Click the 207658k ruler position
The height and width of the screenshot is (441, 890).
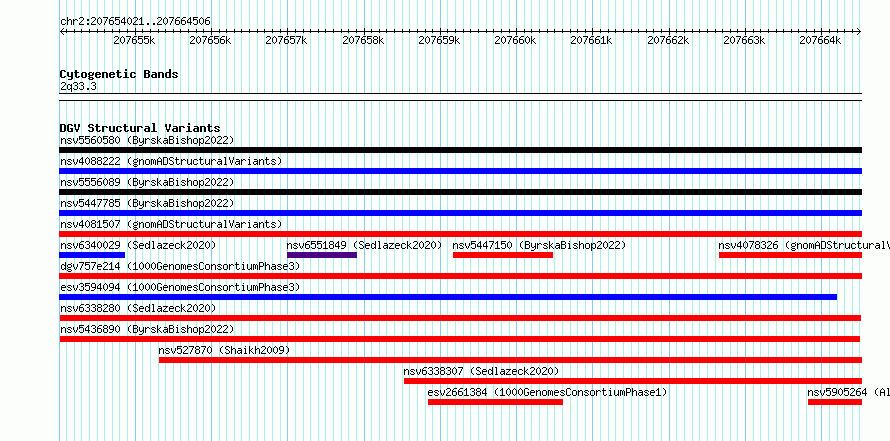pos(363,40)
